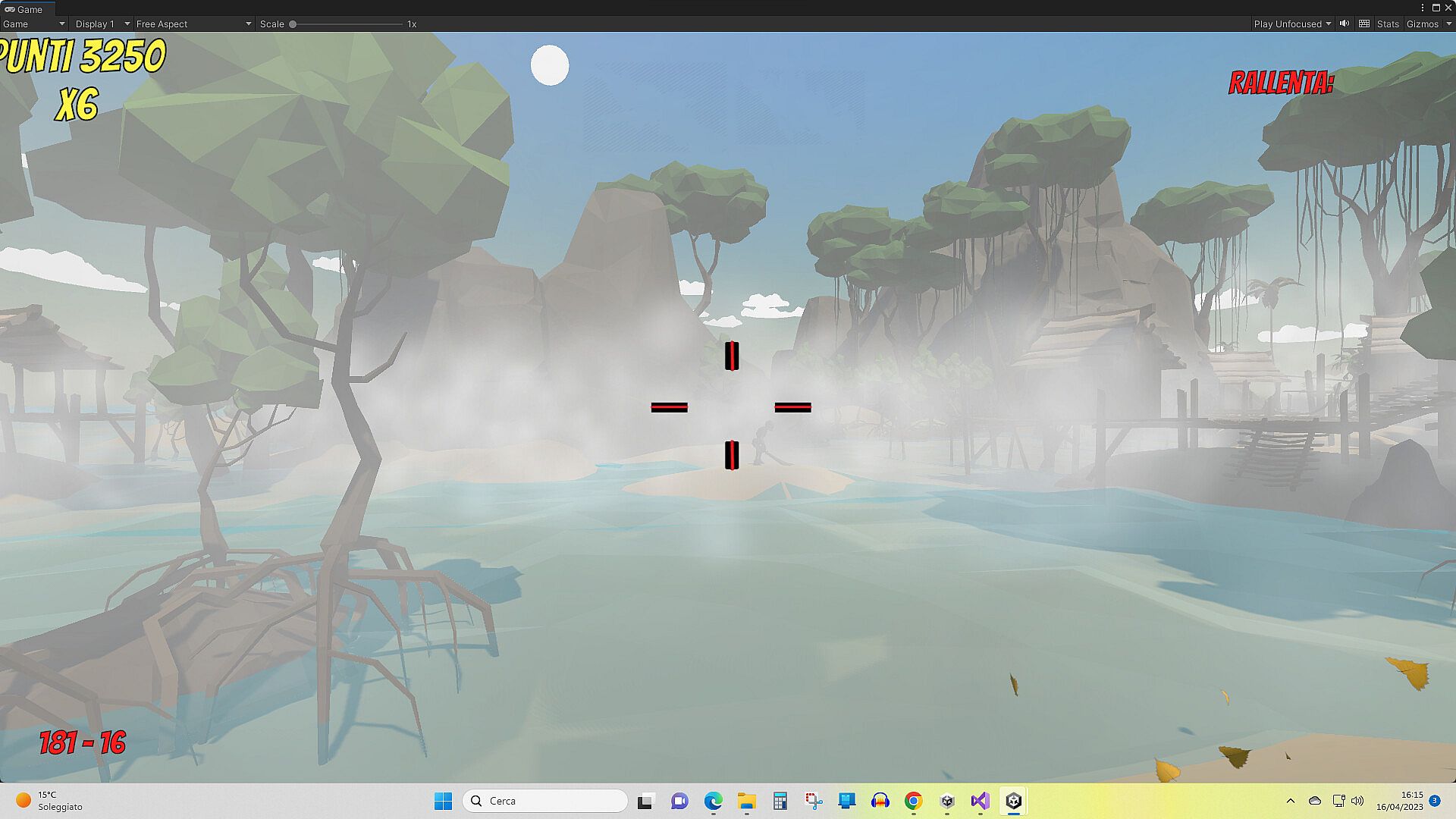Viewport: 1456px width, 819px height.
Task: Open Visual Studio from the taskbar
Action: (980, 801)
